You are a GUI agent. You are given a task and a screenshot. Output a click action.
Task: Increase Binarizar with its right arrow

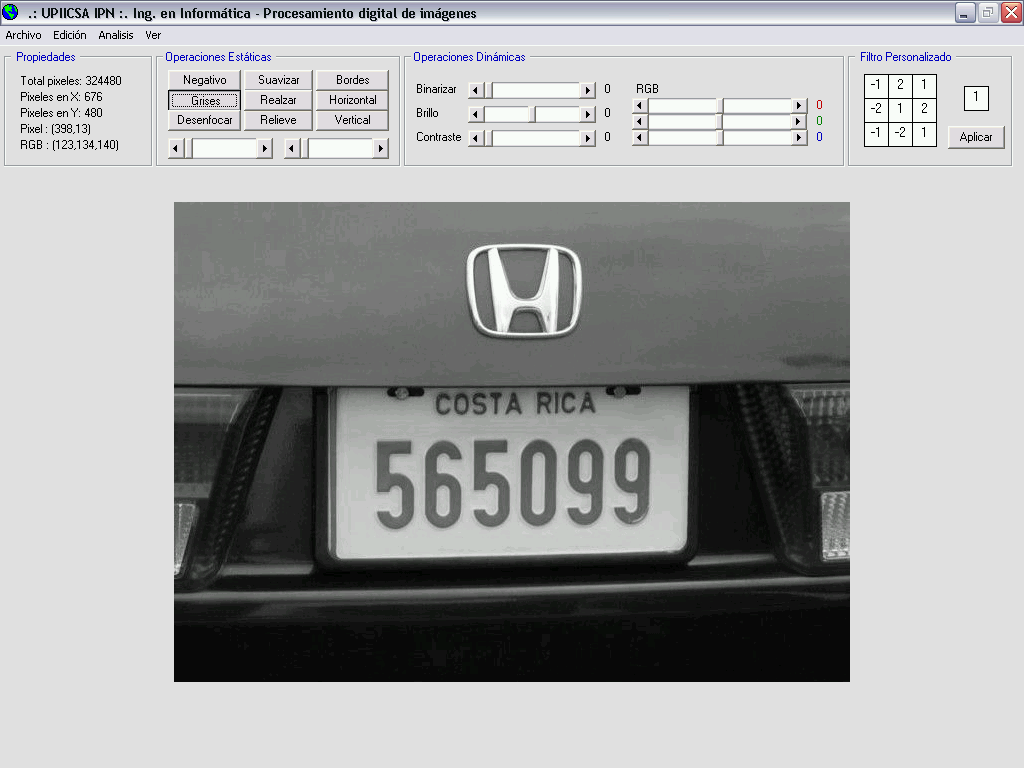pos(588,90)
